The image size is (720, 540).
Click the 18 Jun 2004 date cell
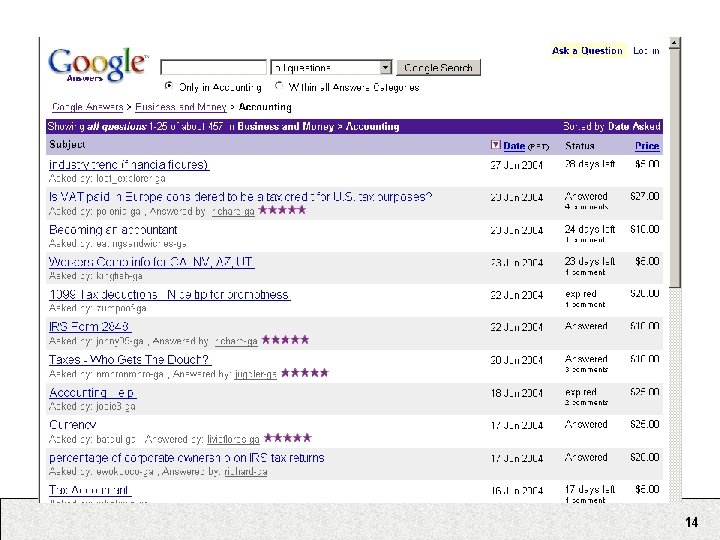(x=517, y=393)
